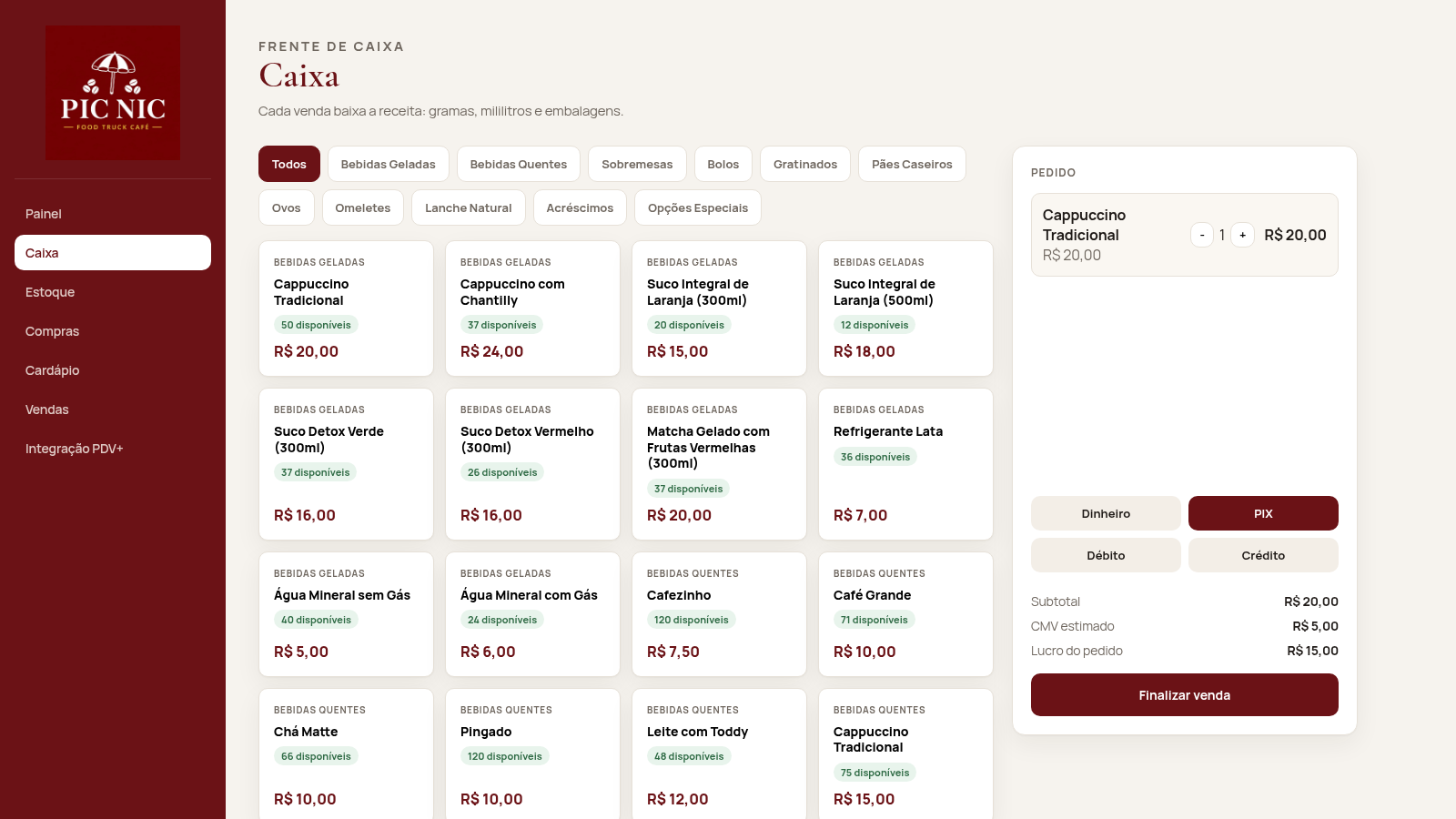Filter products by Bebidas Quentes
Screen dimensions: 1456x819
coord(519,164)
